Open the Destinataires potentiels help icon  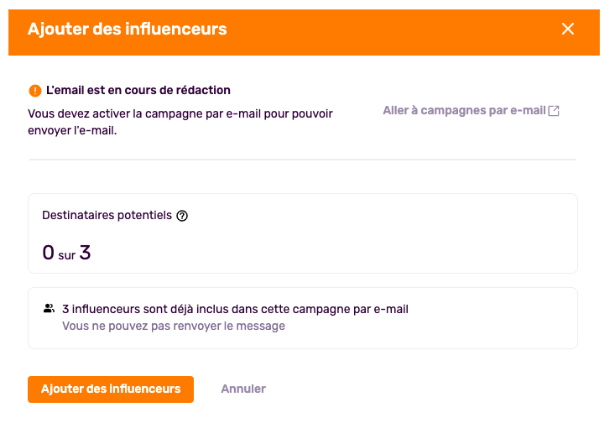pos(182,216)
